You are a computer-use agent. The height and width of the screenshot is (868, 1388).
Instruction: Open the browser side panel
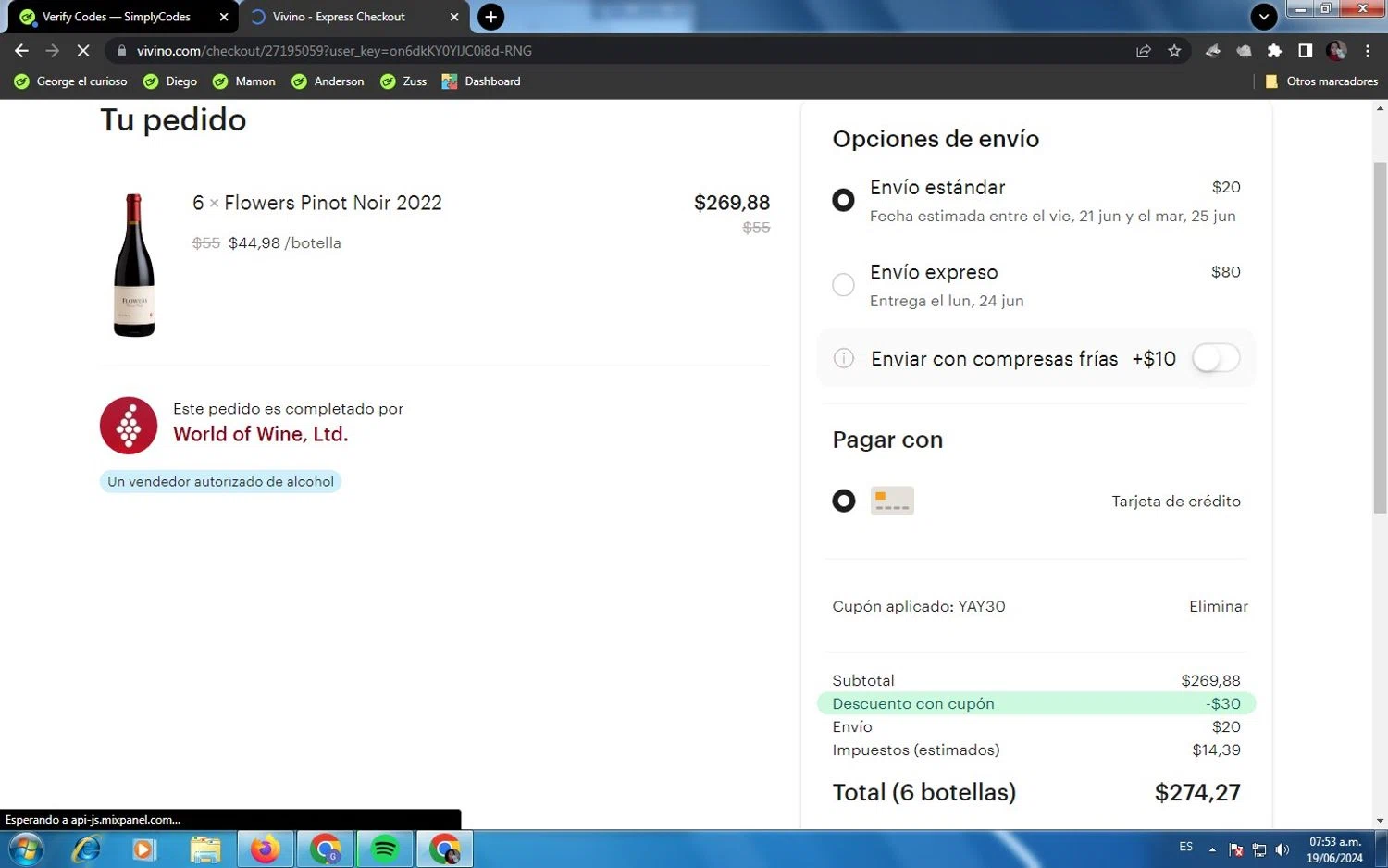tap(1305, 51)
